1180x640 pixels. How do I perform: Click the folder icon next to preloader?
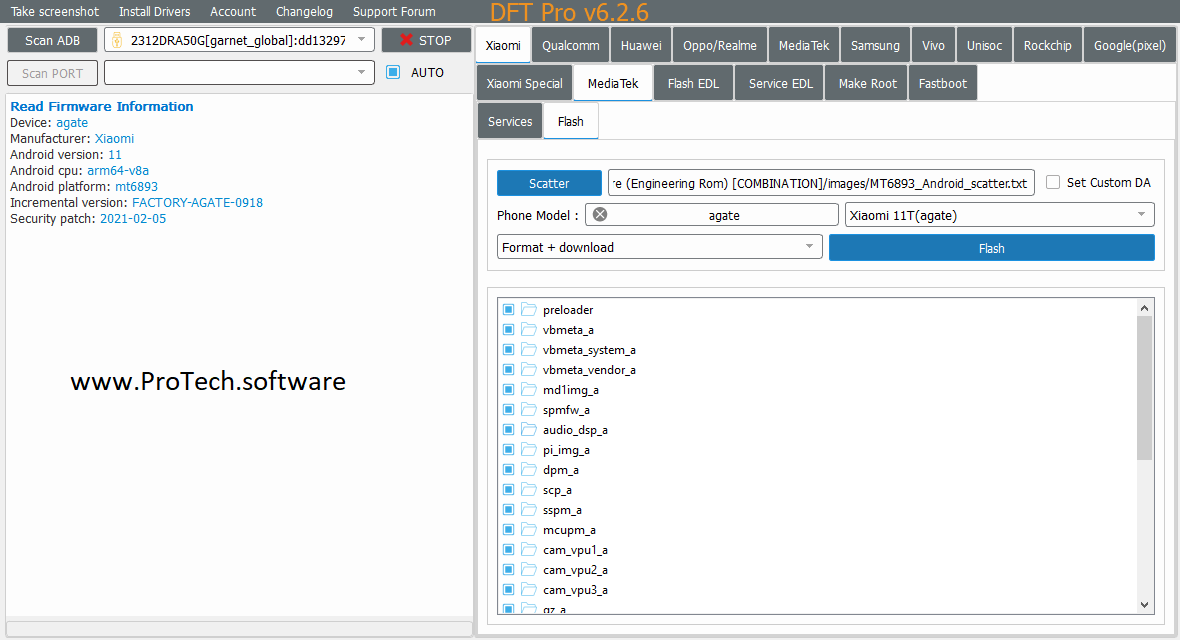(529, 309)
